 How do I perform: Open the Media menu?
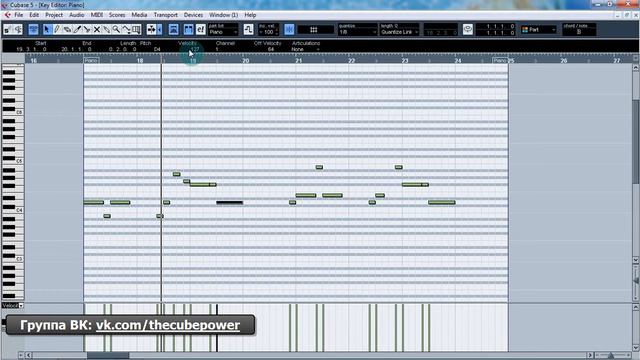point(139,15)
